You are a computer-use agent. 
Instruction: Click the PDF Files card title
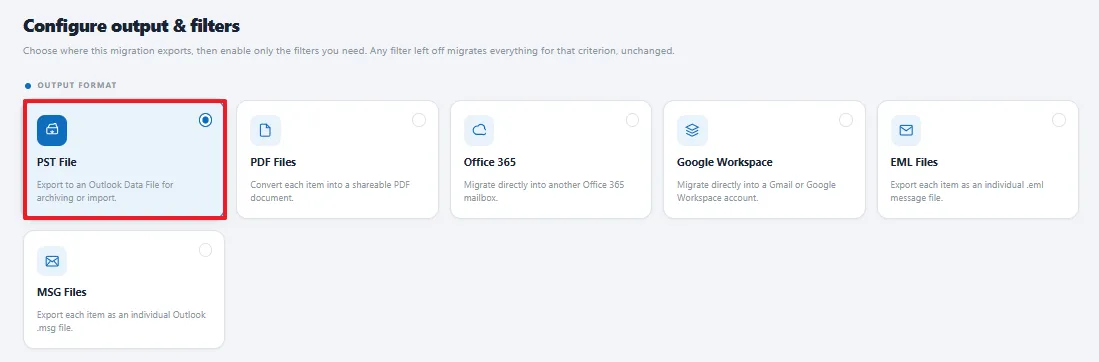273,162
